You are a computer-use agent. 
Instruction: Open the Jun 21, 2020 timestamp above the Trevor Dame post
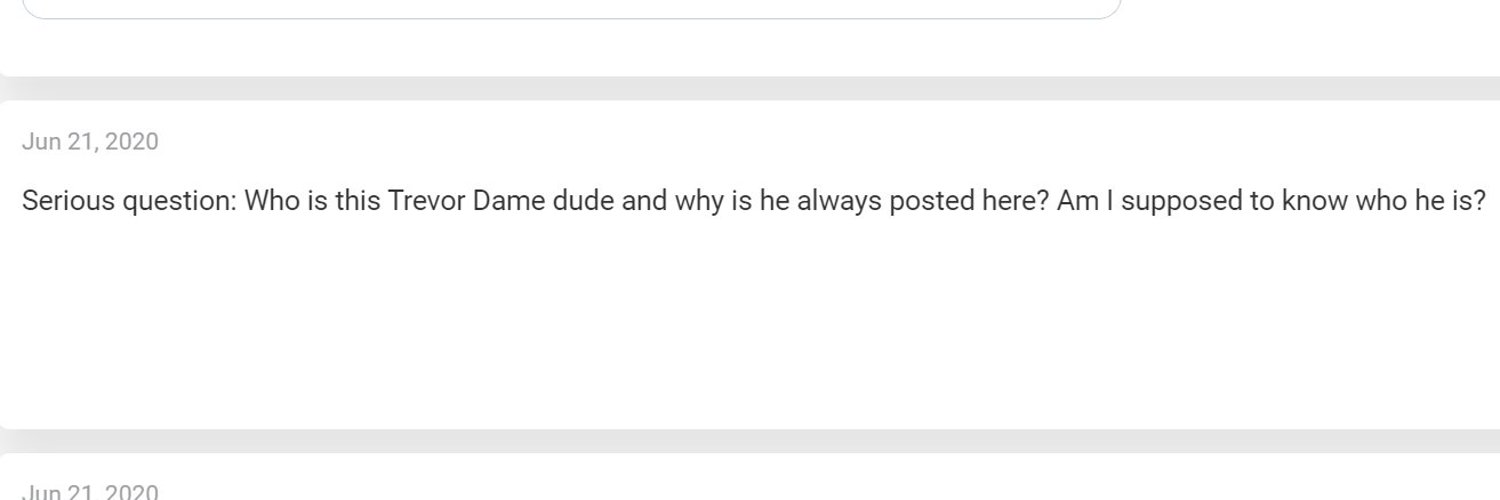click(90, 142)
